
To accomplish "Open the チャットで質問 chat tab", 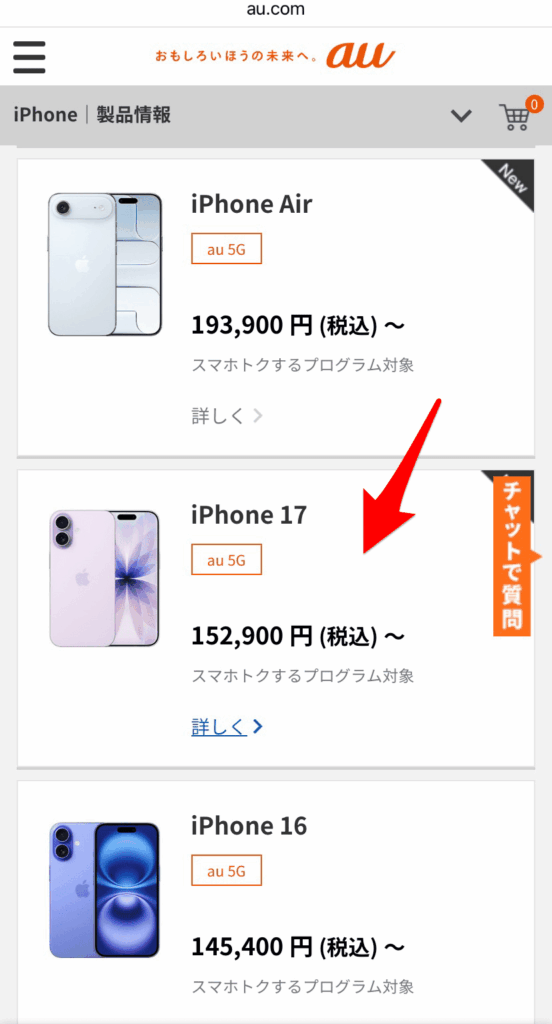I will pos(512,556).
